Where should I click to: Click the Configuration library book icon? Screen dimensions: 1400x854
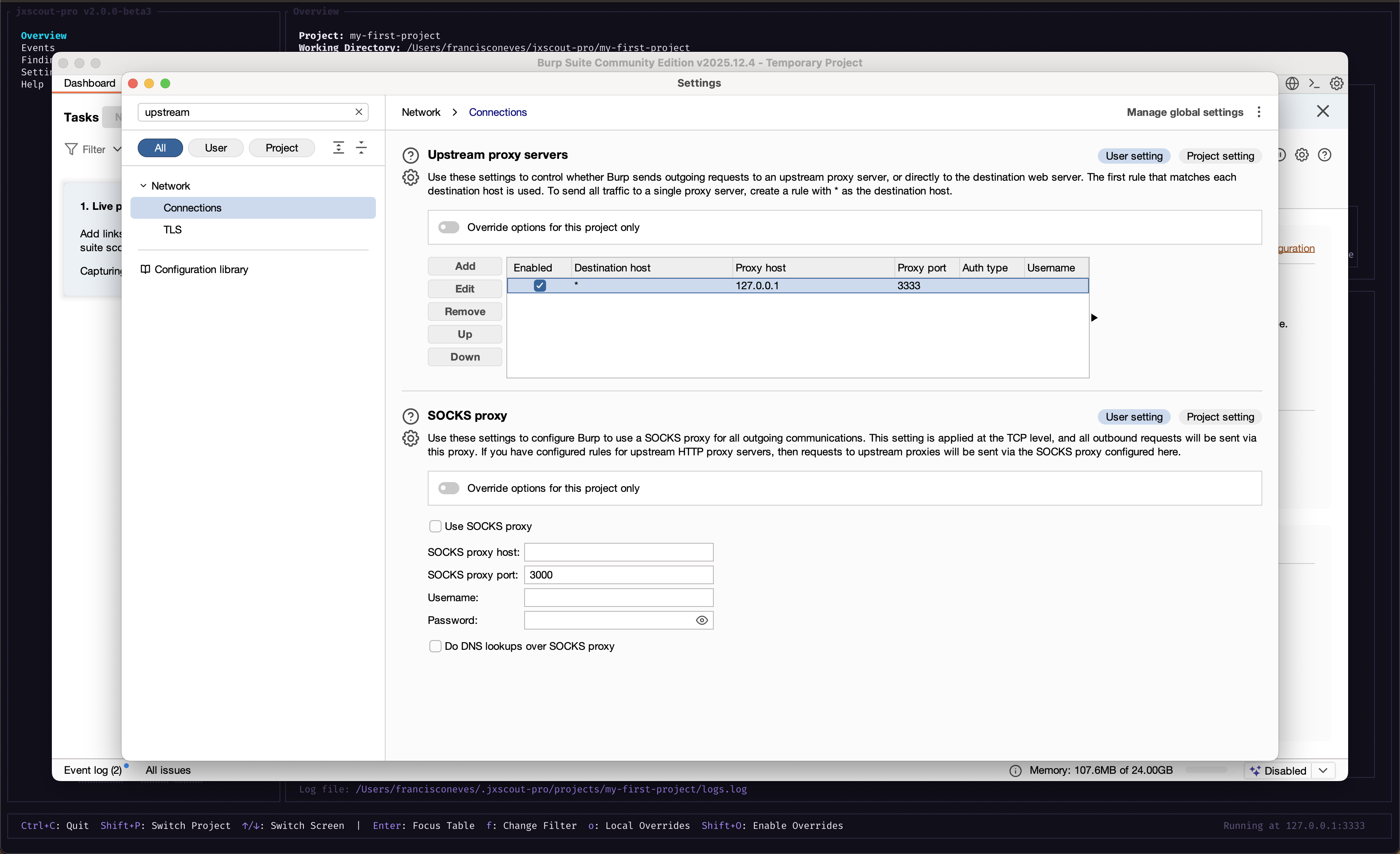(x=145, y=269)
